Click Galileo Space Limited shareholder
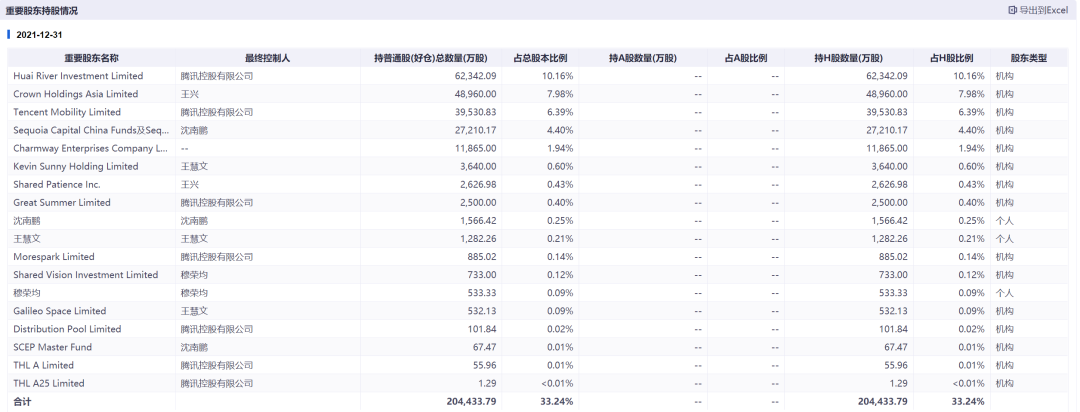The image size is (1080, 412). point(60,311)
